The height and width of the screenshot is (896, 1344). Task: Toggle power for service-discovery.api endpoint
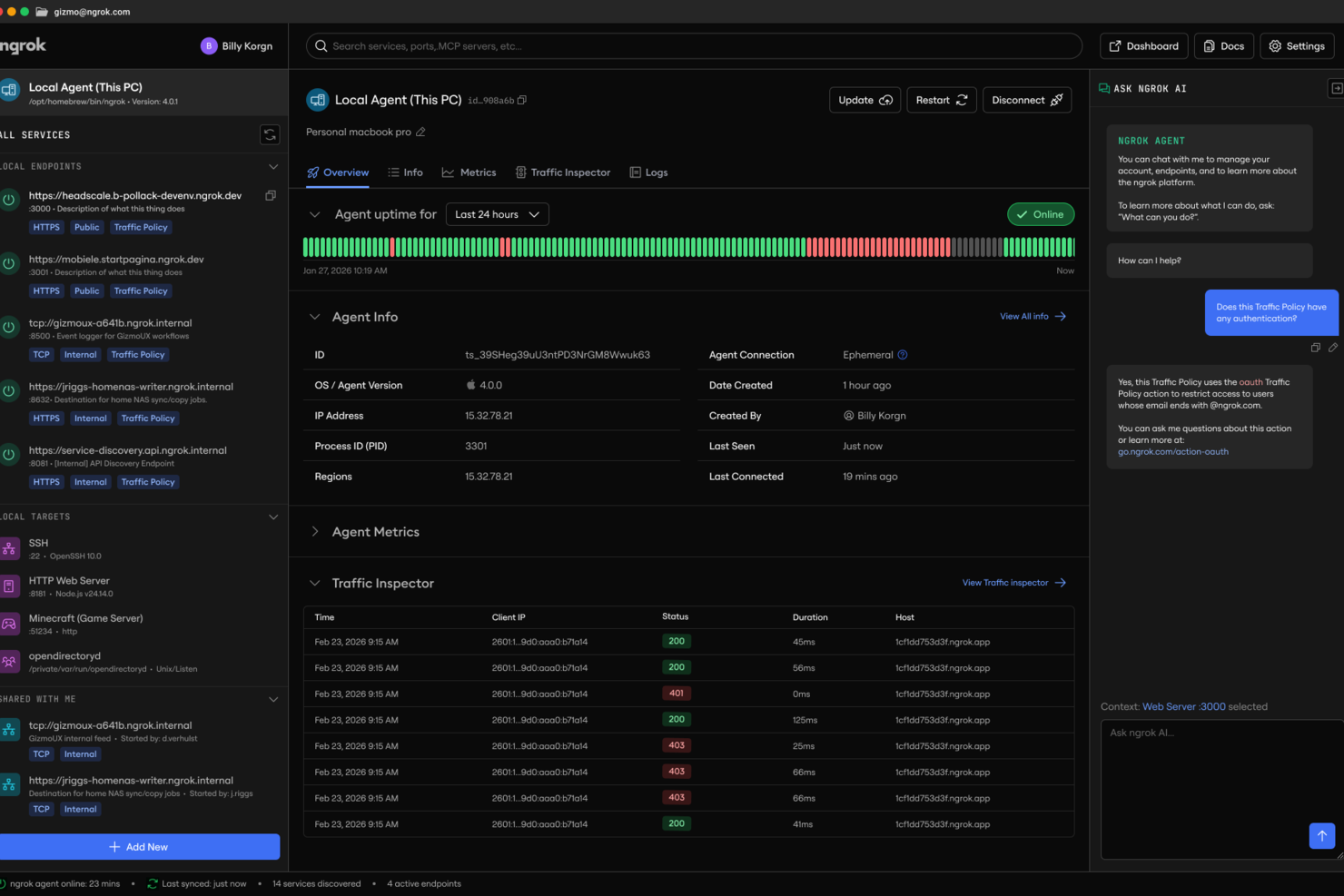tap(9, 454)
